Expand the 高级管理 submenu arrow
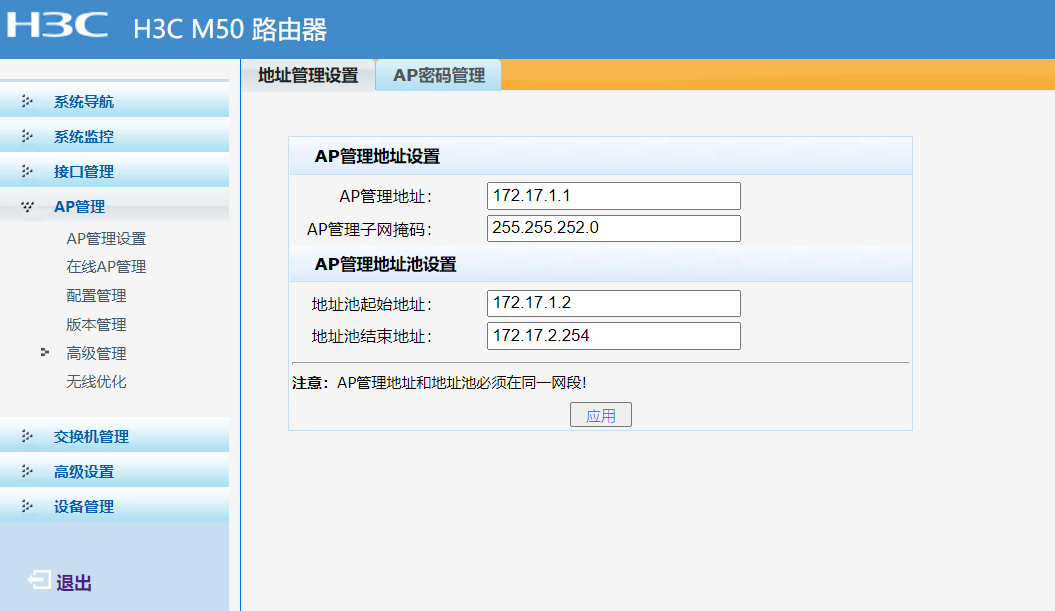The width and height of the screenshot is (1055, 611). click(x=45, y=353)
